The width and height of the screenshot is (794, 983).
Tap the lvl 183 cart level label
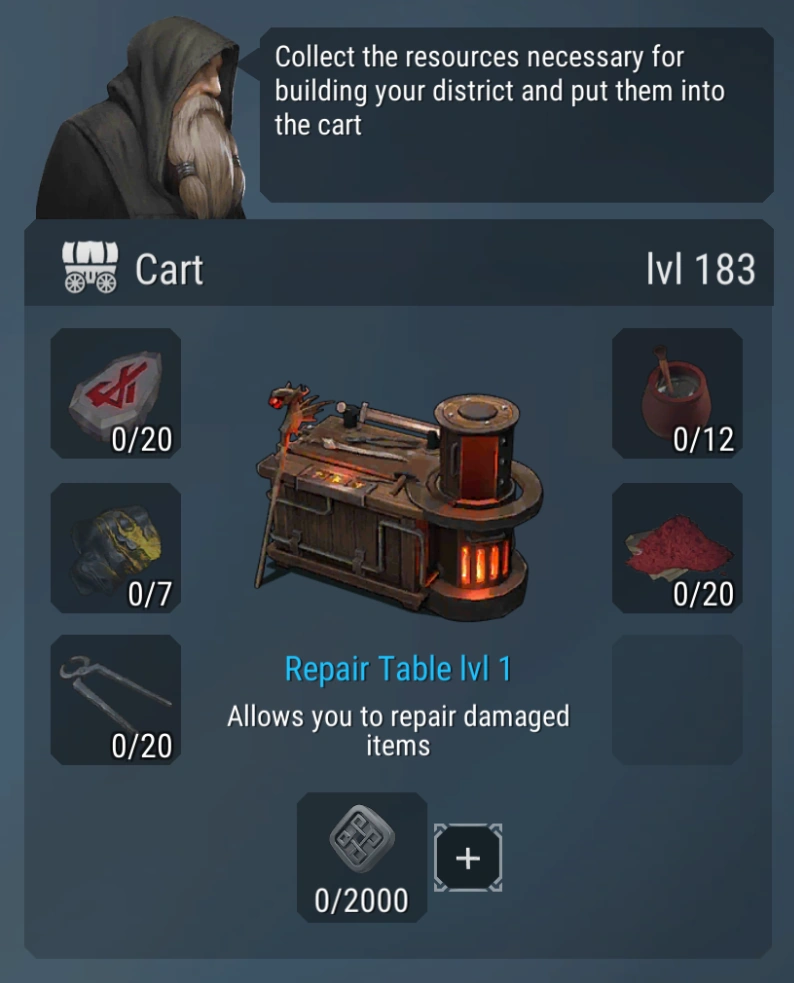[x=701, y=270]
